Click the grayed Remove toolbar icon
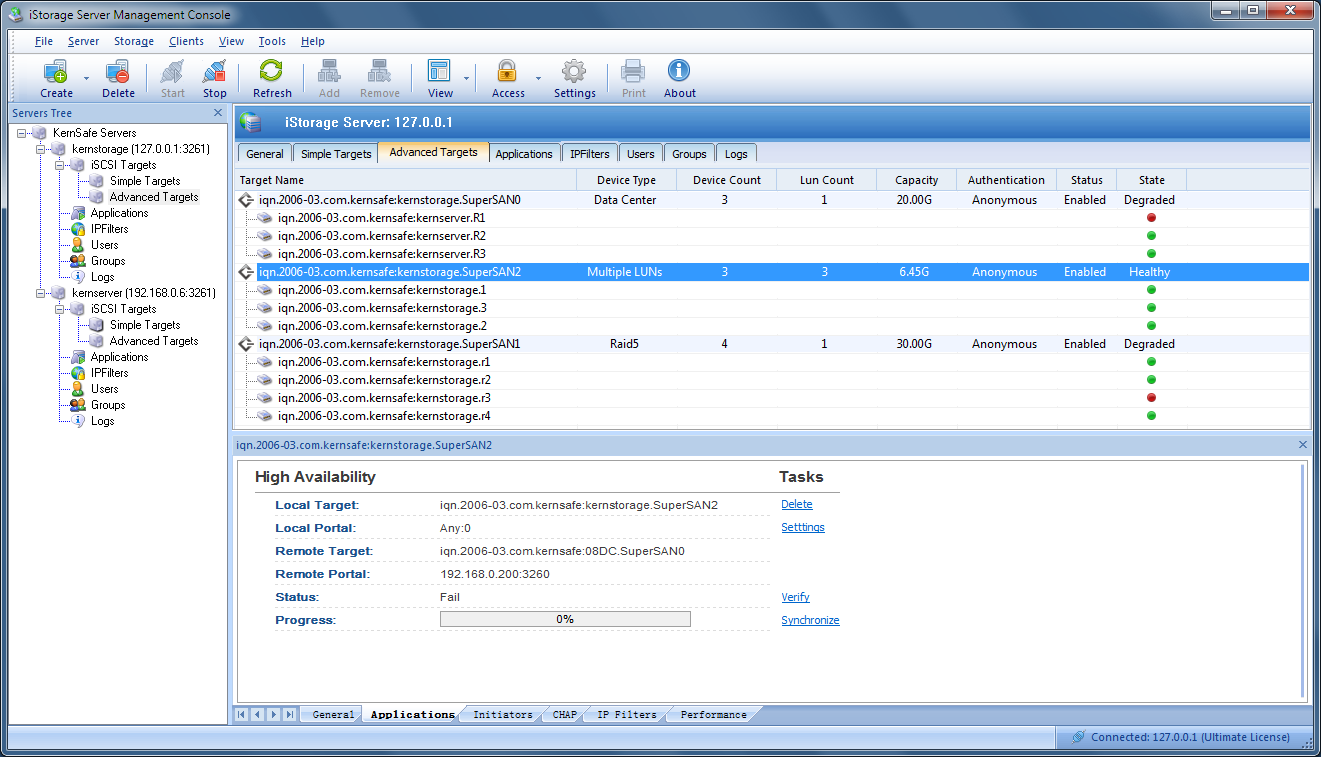The height and width of the screenshot is (757, 1321). (379, 72)
